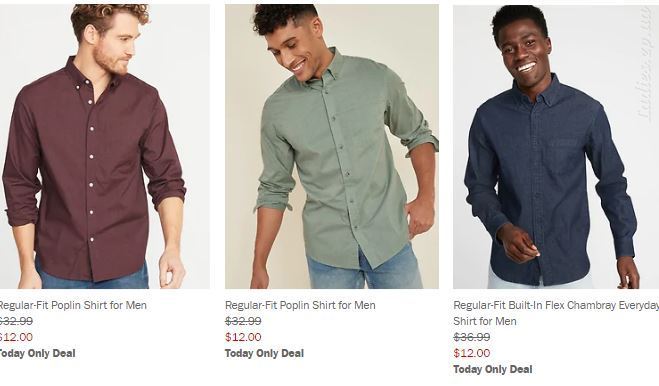Open Regular-Fit Built-In Flex Chambray Everyday link

[x=556, y=305]
